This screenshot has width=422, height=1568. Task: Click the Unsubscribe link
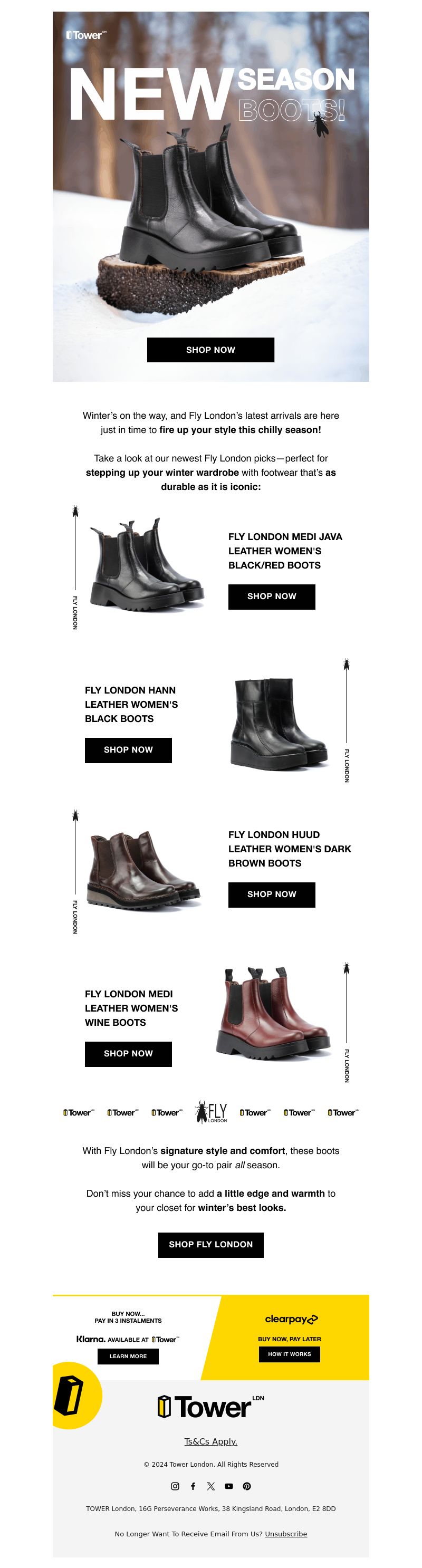click(x=285, y=1534)
